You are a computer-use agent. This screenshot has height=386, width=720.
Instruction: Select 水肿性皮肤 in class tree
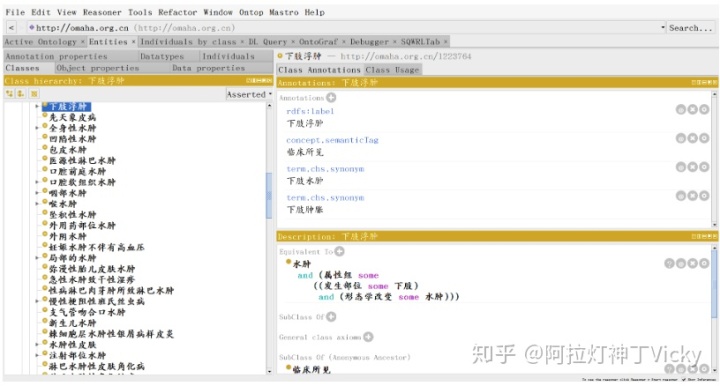tap(73, 345)
